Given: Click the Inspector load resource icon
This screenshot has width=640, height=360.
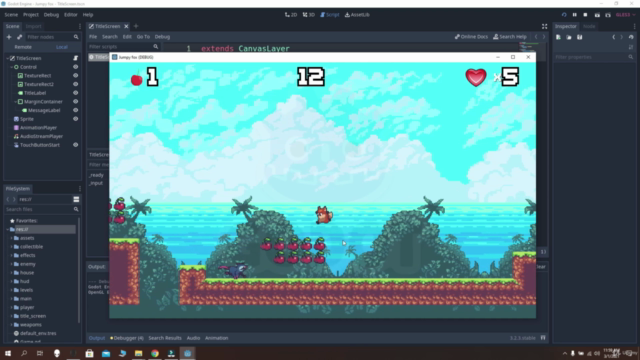Looking at the screenshot, I should (569, 37).
